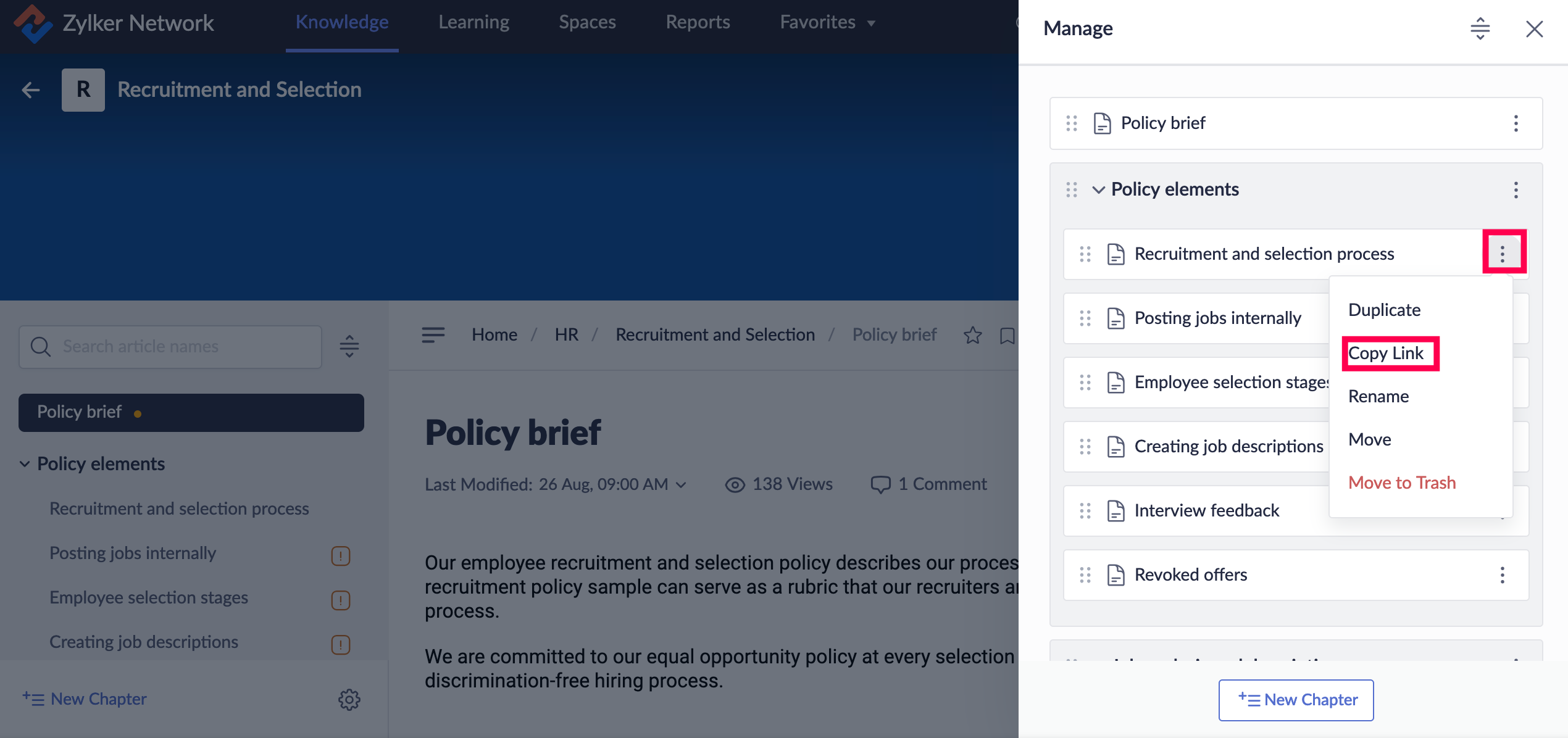
Task: Expand the Last Modified date dropdown
Action: coord(682,485)
